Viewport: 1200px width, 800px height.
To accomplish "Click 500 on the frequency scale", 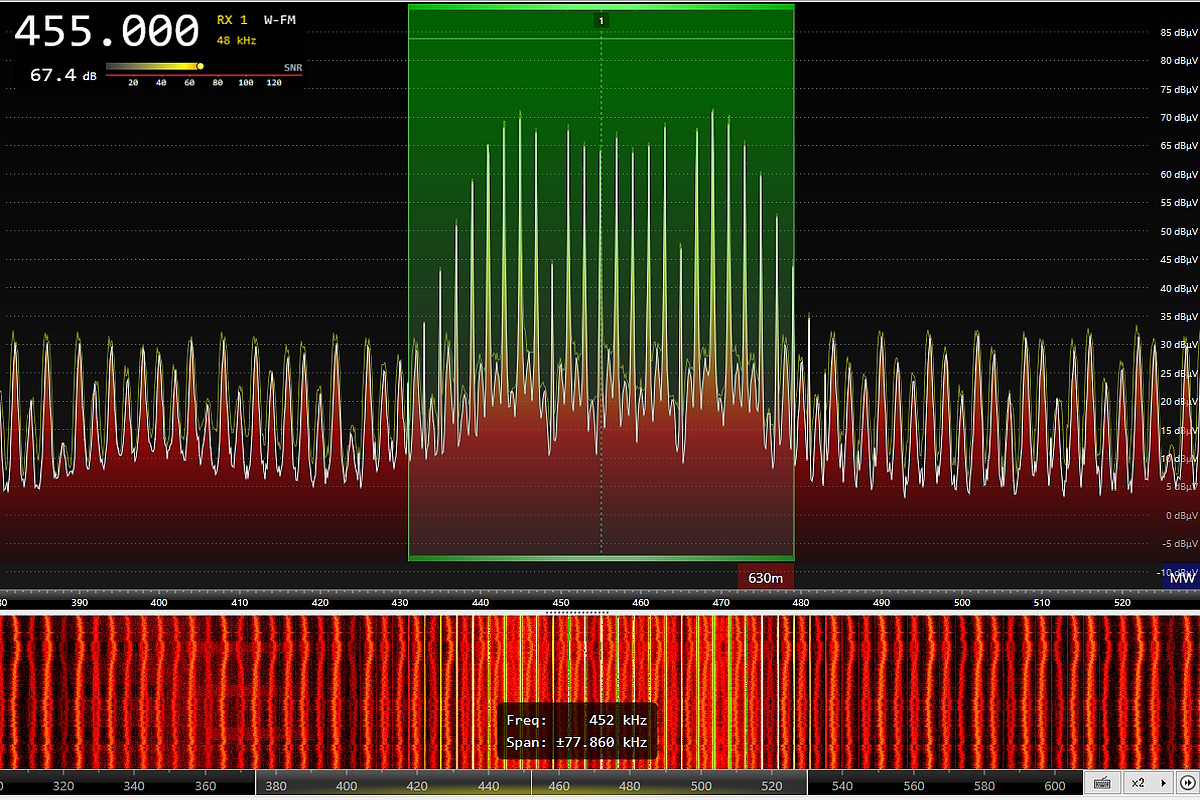I will click(x=962, y=603).
